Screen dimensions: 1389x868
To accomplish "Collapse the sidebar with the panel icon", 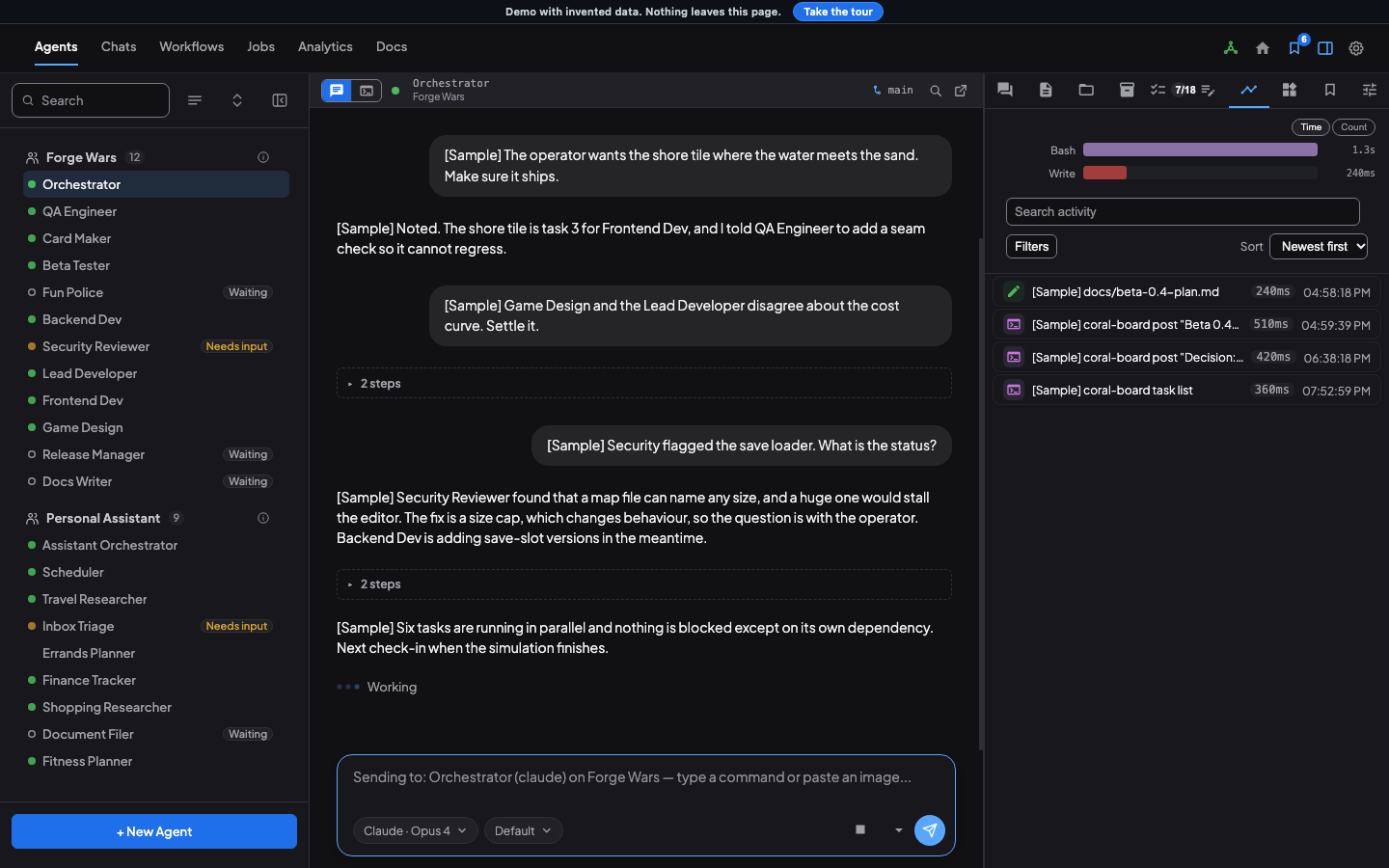I will 280,100.
